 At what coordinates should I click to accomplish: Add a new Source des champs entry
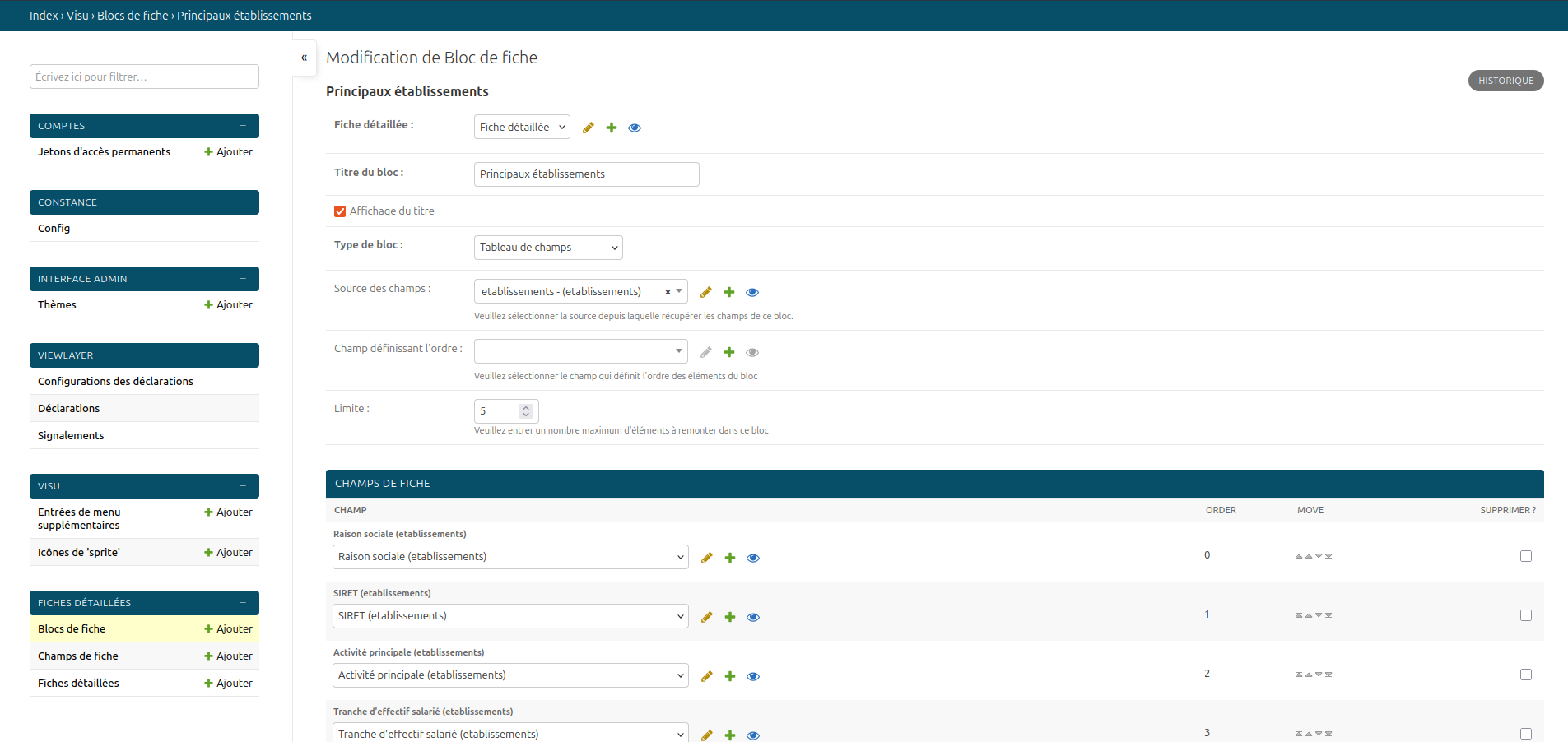click(x=729, y=292)
